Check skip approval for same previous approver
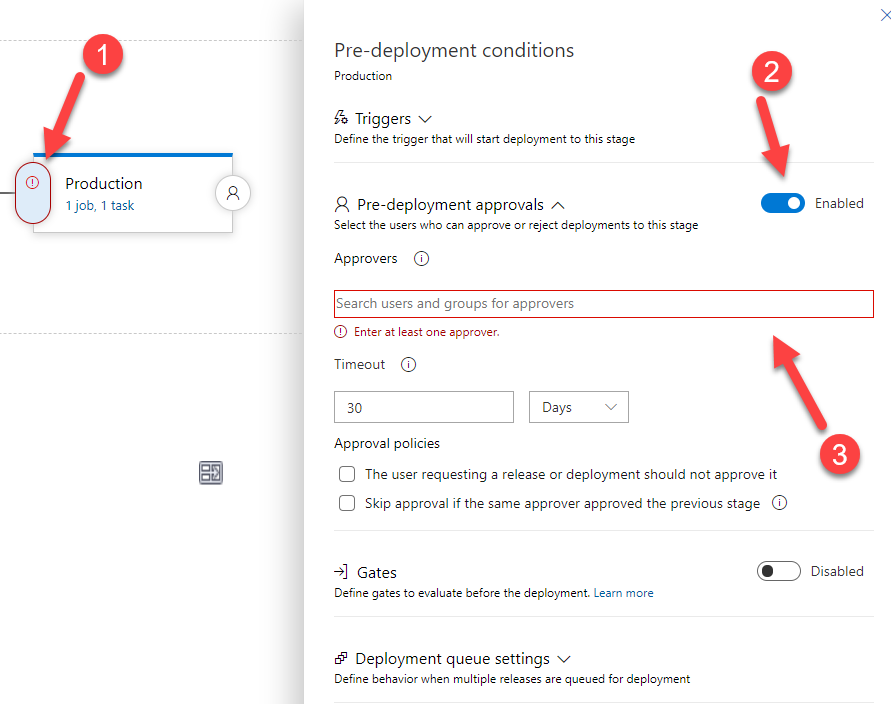The image size is (891, 704). [x=346, y=503]
